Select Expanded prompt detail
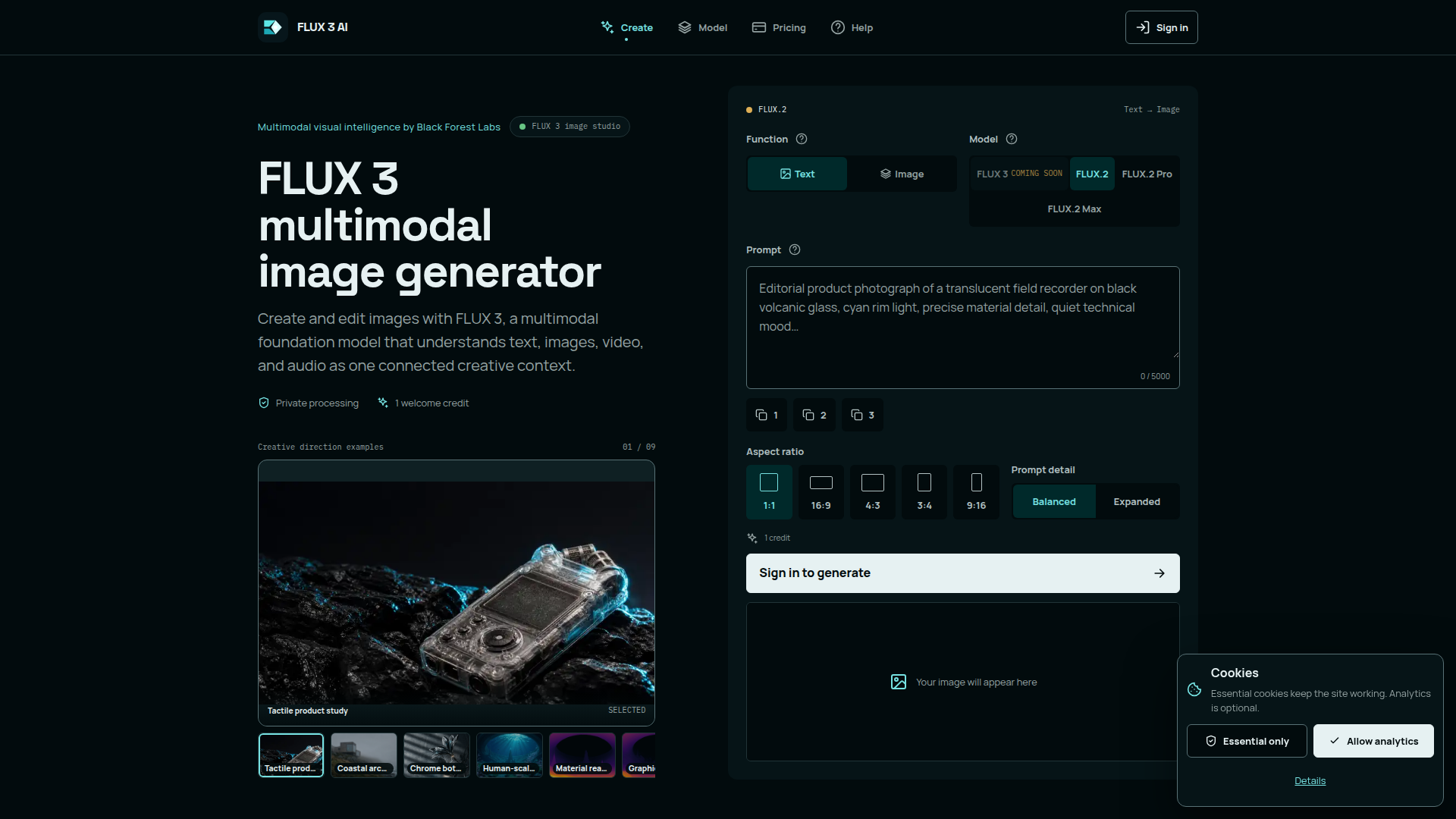Screen dimensions: 1456x819 coord(1137,501)
